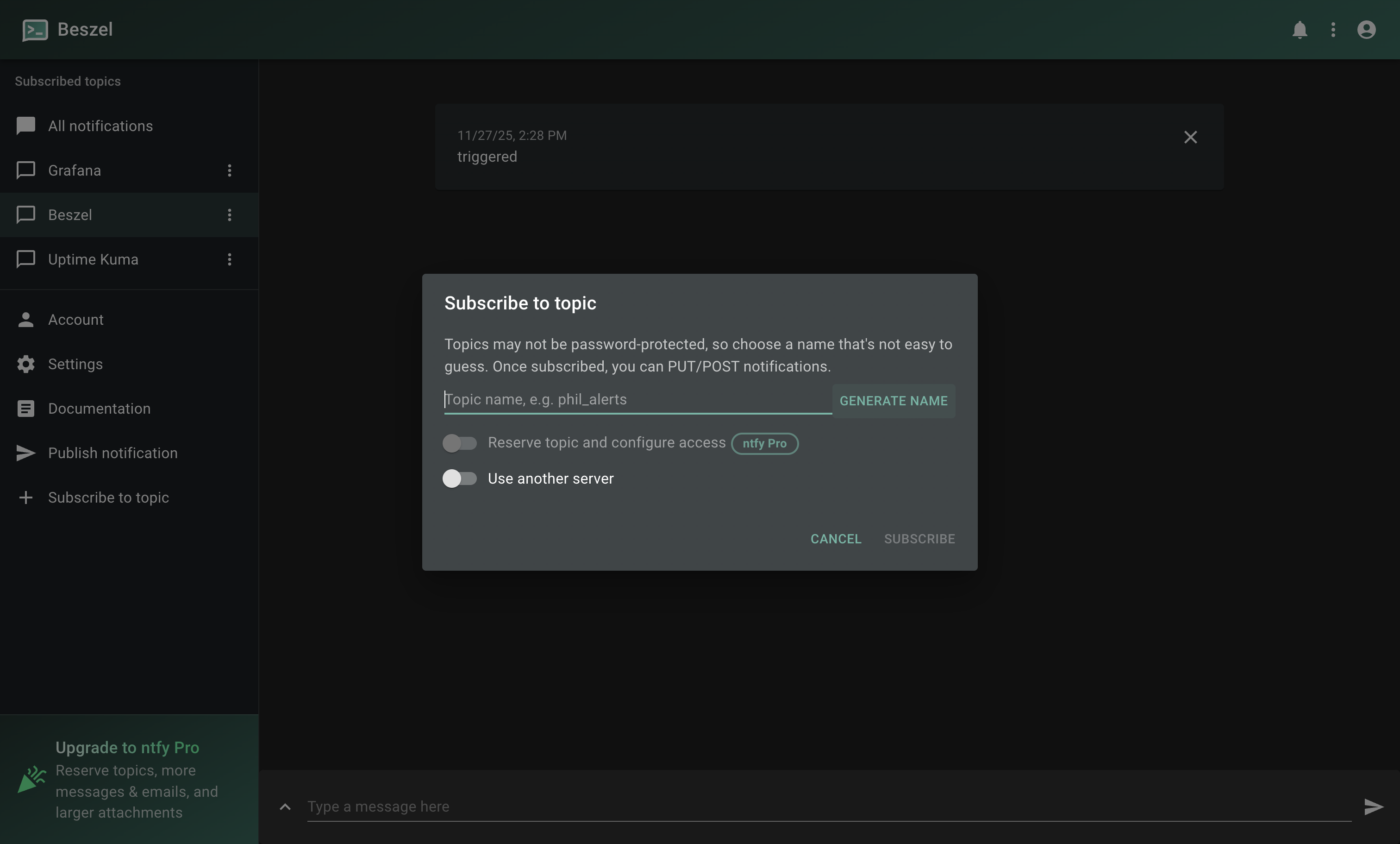Open Upgrade to ntfy Pro link
The image size is (1400, 844).
127,747
